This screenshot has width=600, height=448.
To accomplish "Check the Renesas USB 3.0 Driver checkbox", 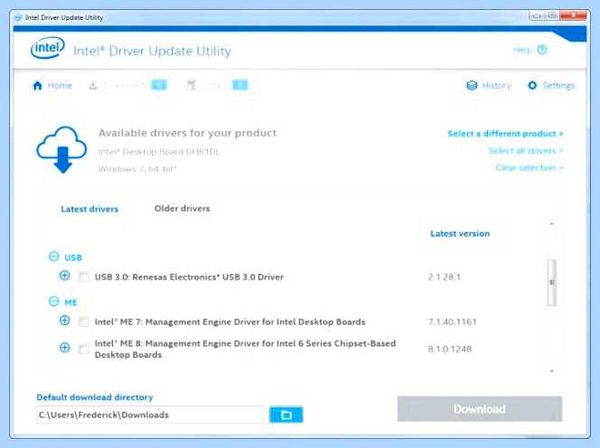I will pos(83,277).
